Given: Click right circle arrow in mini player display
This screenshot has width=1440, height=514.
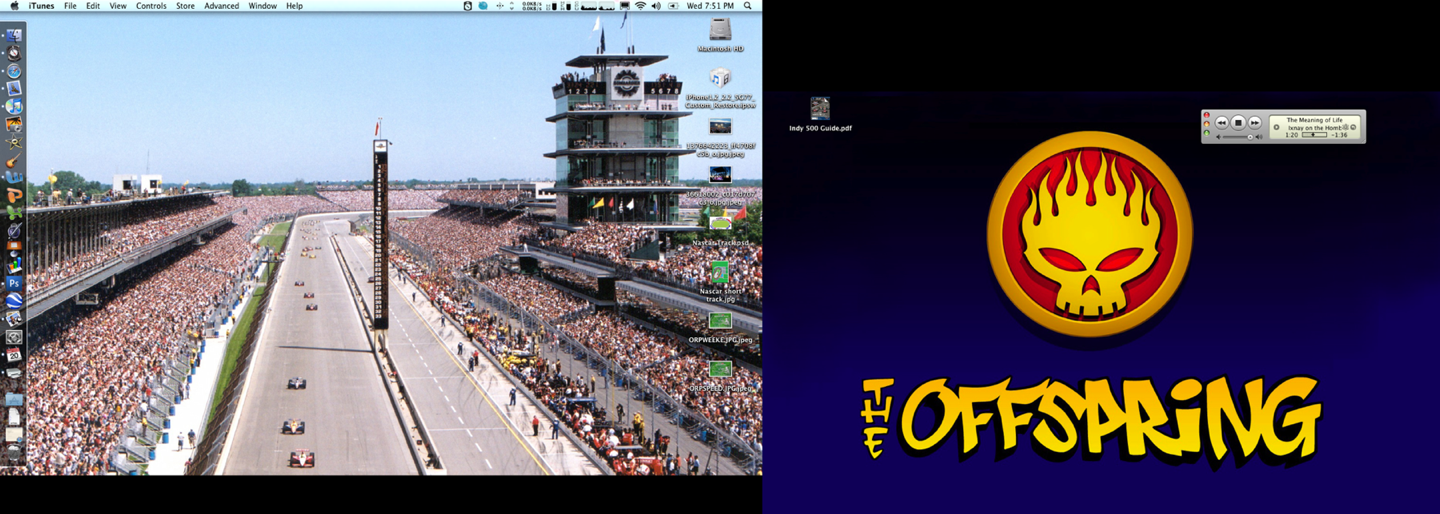Looking at the screenshot, I should (x=1353, y=127).
